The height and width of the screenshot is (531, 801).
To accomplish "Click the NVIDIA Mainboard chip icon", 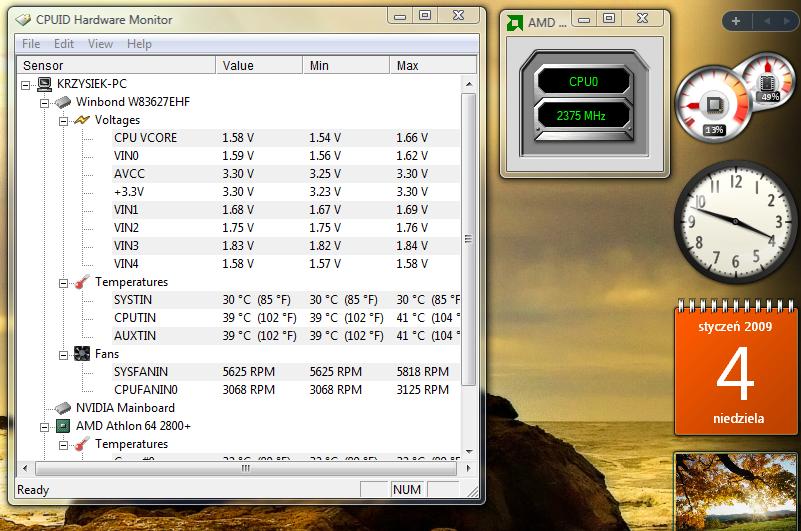I will tap(62, 408).
